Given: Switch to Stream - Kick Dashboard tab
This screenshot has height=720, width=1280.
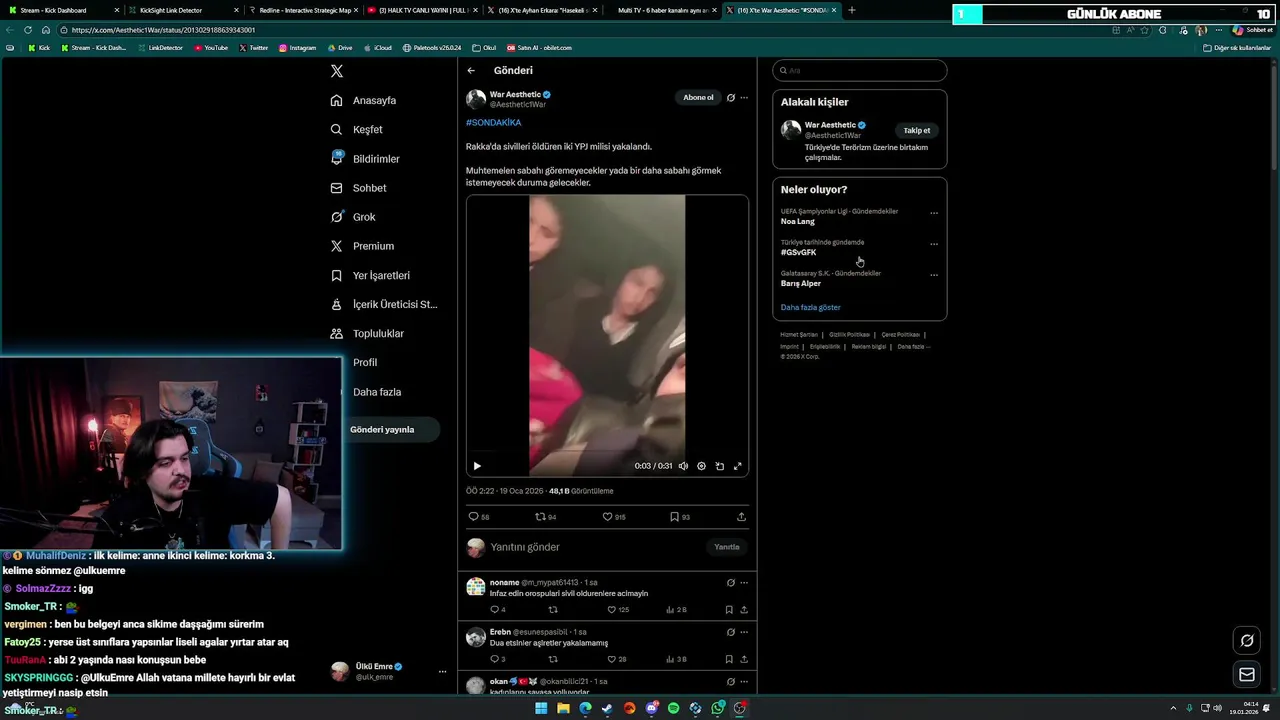Looking at the screenshot, I should point(62,10).
